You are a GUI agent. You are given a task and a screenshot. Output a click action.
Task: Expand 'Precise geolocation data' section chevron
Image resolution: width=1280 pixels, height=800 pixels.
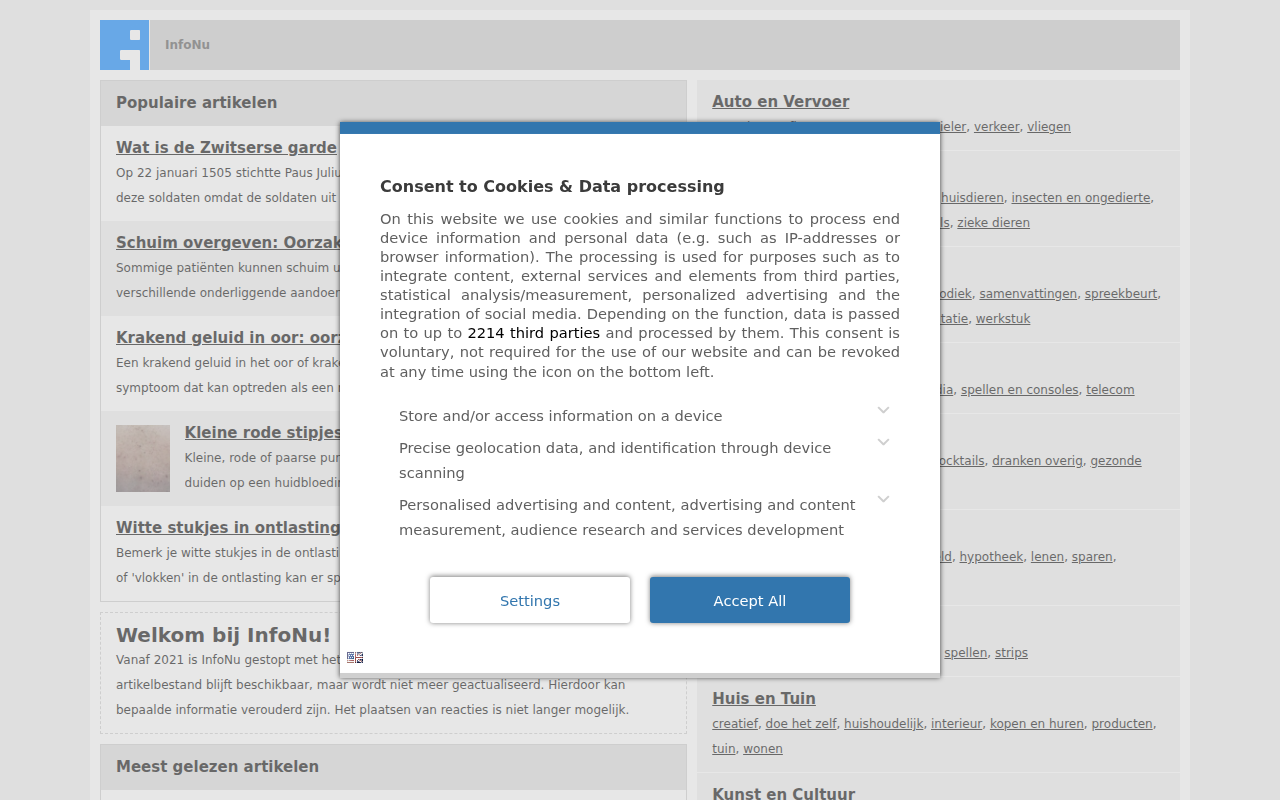(883, 442)
